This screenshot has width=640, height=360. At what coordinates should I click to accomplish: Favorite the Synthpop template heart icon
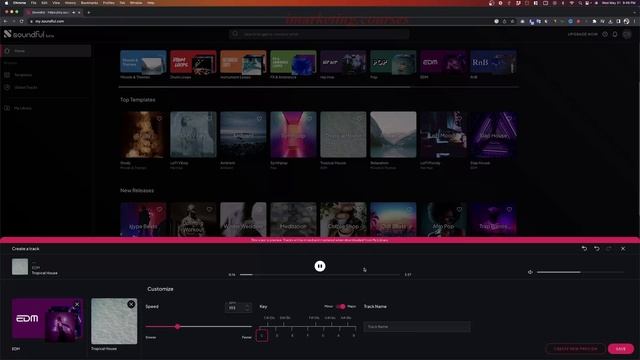[309, 119]
